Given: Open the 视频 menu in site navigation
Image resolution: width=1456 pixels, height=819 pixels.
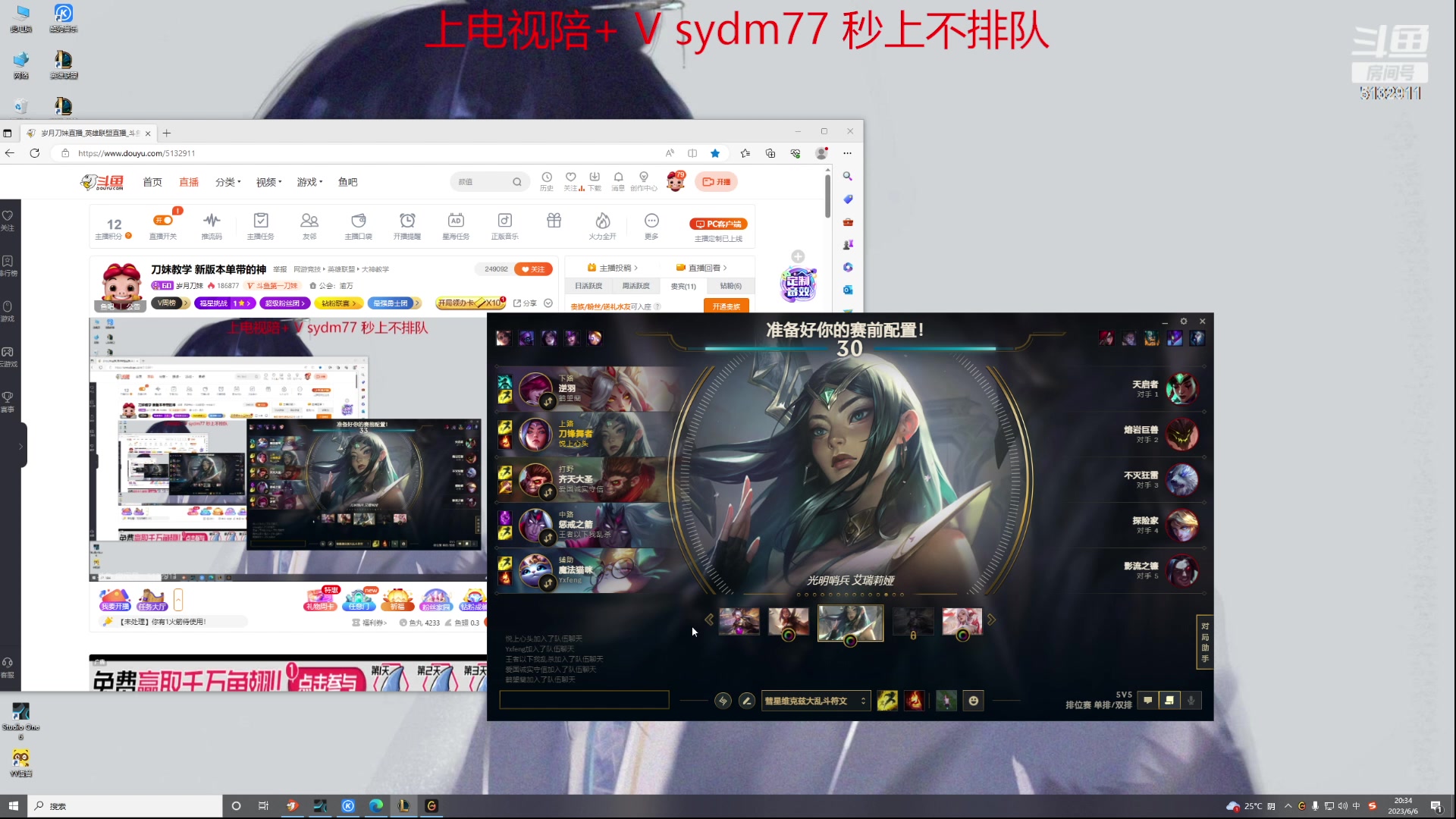Looking at the screenshot, I should 268,182.
